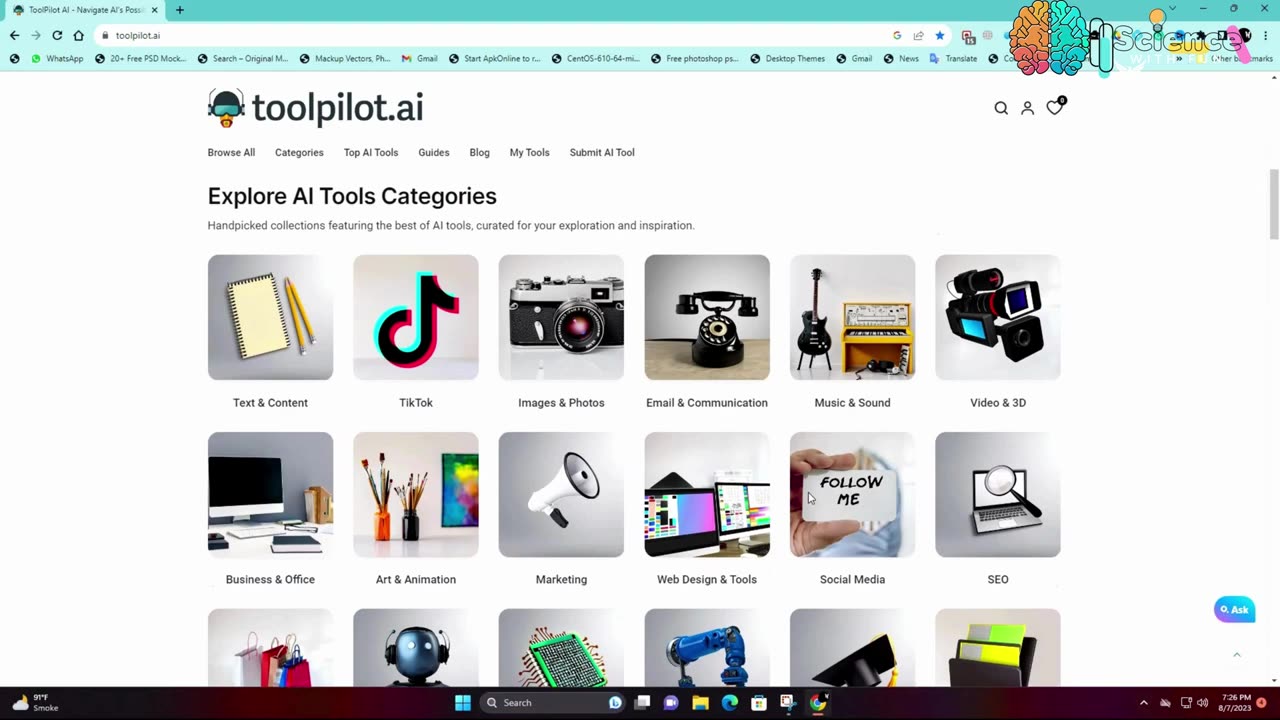Open the TikTok category image
The height and width of the screenshot is (720, 1280).
coord(416,317)
